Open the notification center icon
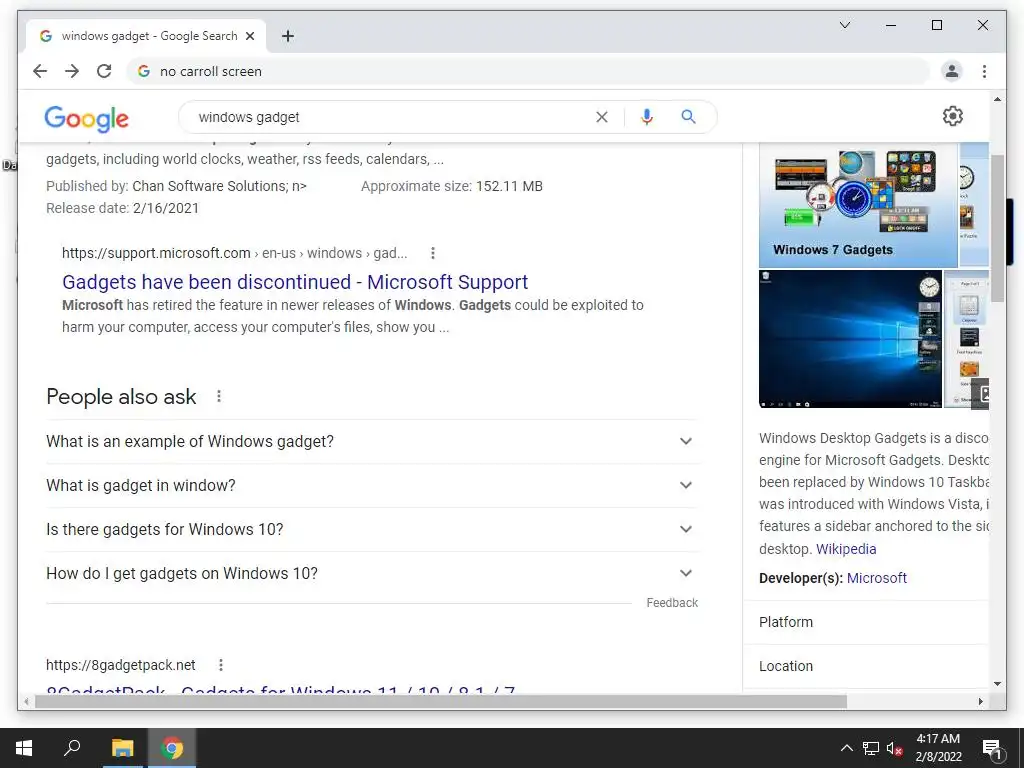This screenshot has height=768, width=1024. [x=992, y=748]
